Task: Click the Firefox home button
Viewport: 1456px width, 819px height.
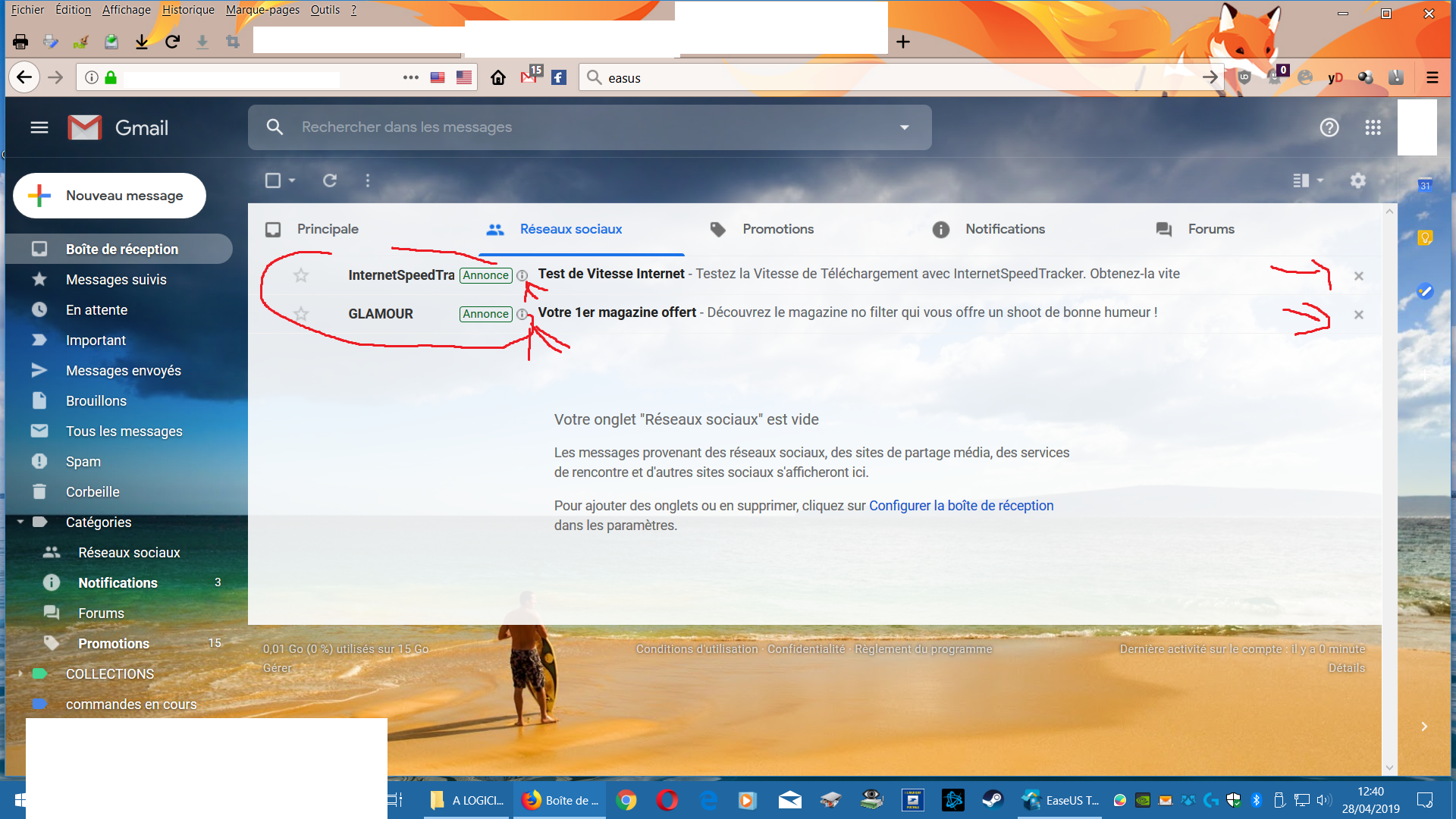Action: point(497,77)
